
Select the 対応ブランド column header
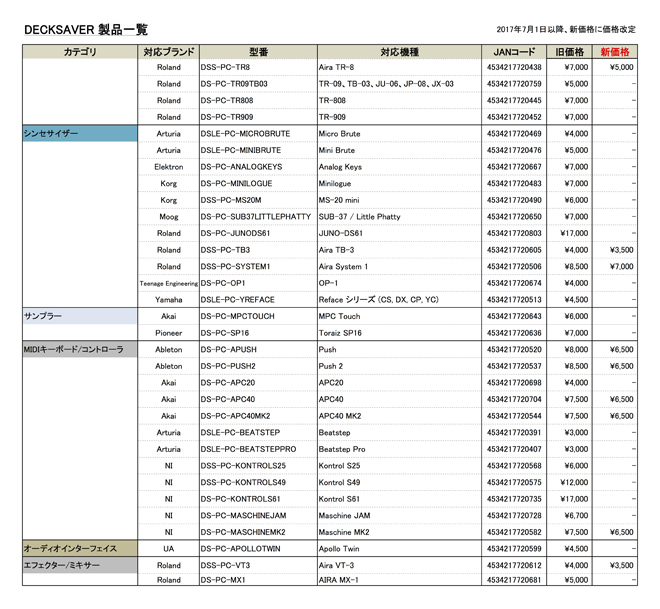168,51
